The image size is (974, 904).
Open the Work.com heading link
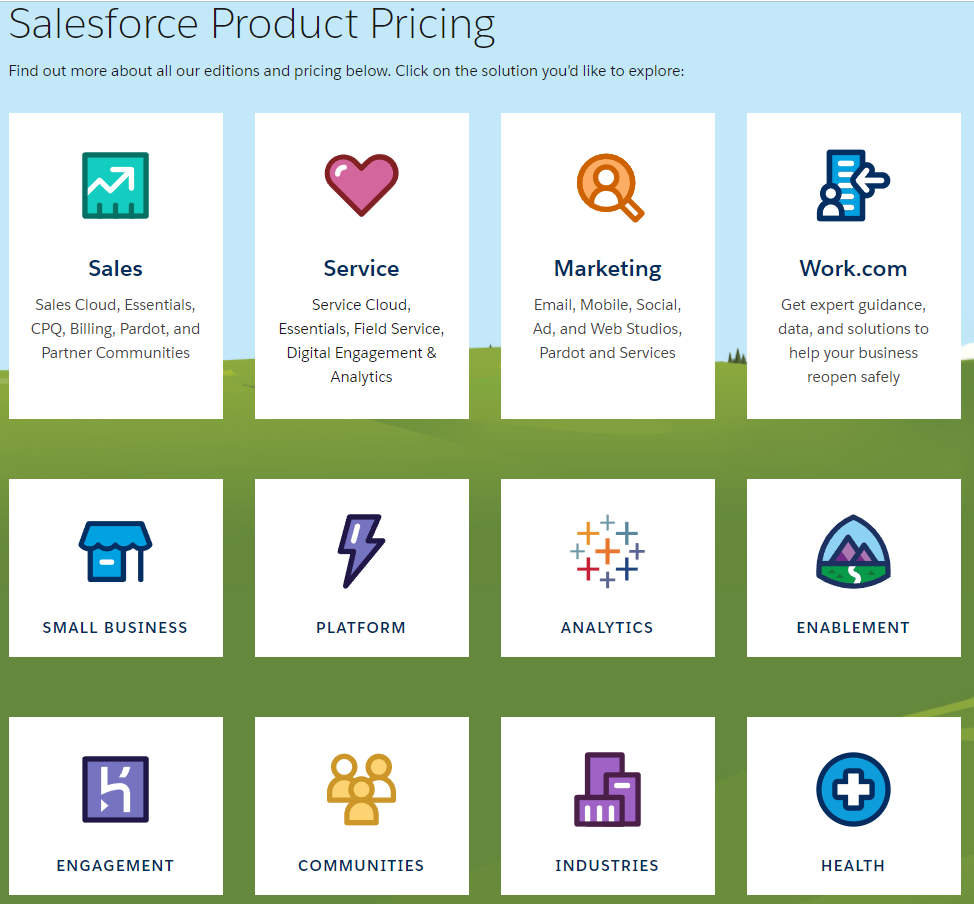pos(853,268)
